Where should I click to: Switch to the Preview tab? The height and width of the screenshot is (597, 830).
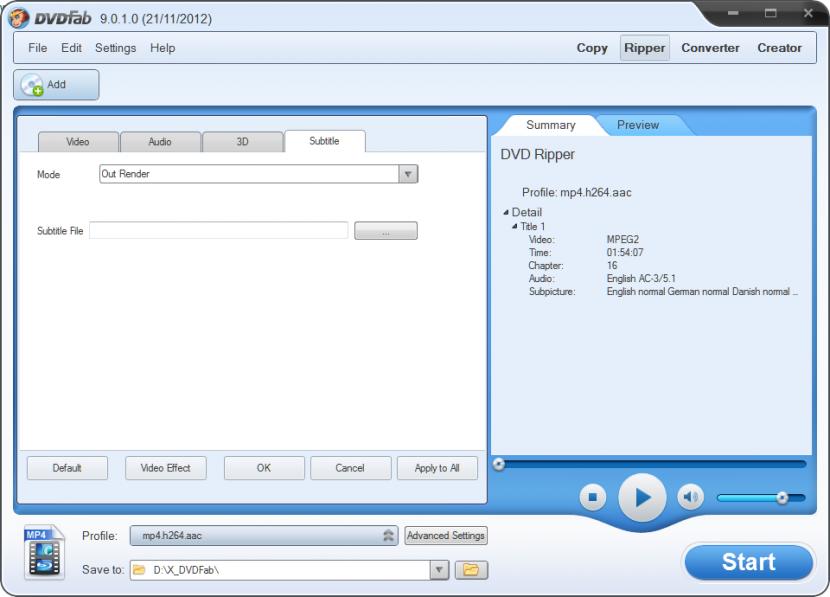tap(638, 125)
